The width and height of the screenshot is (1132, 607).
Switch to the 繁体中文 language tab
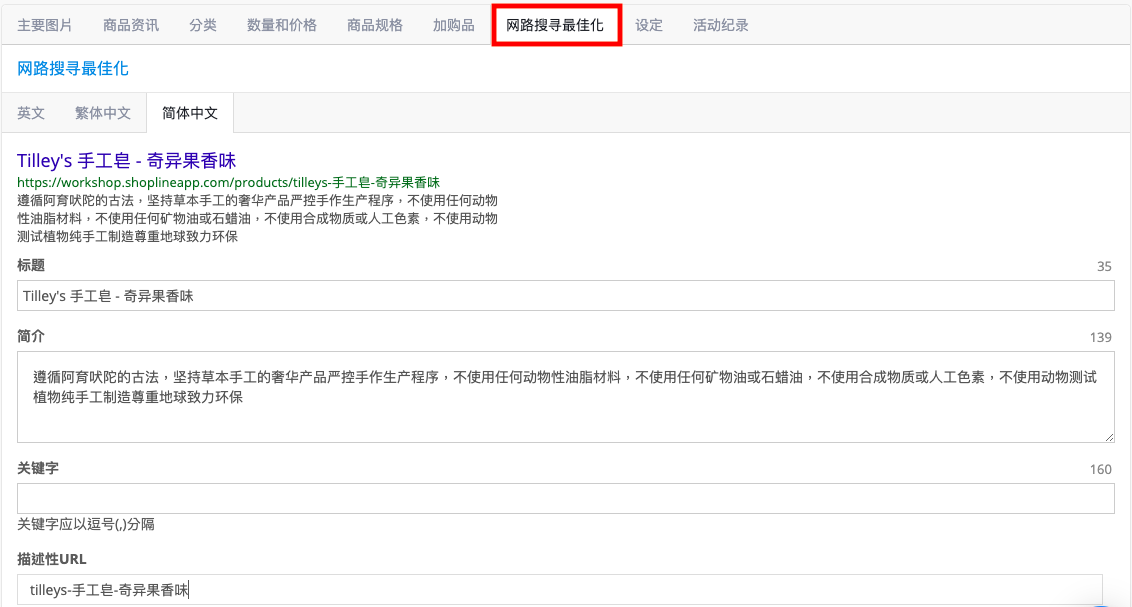pos(102,113)
